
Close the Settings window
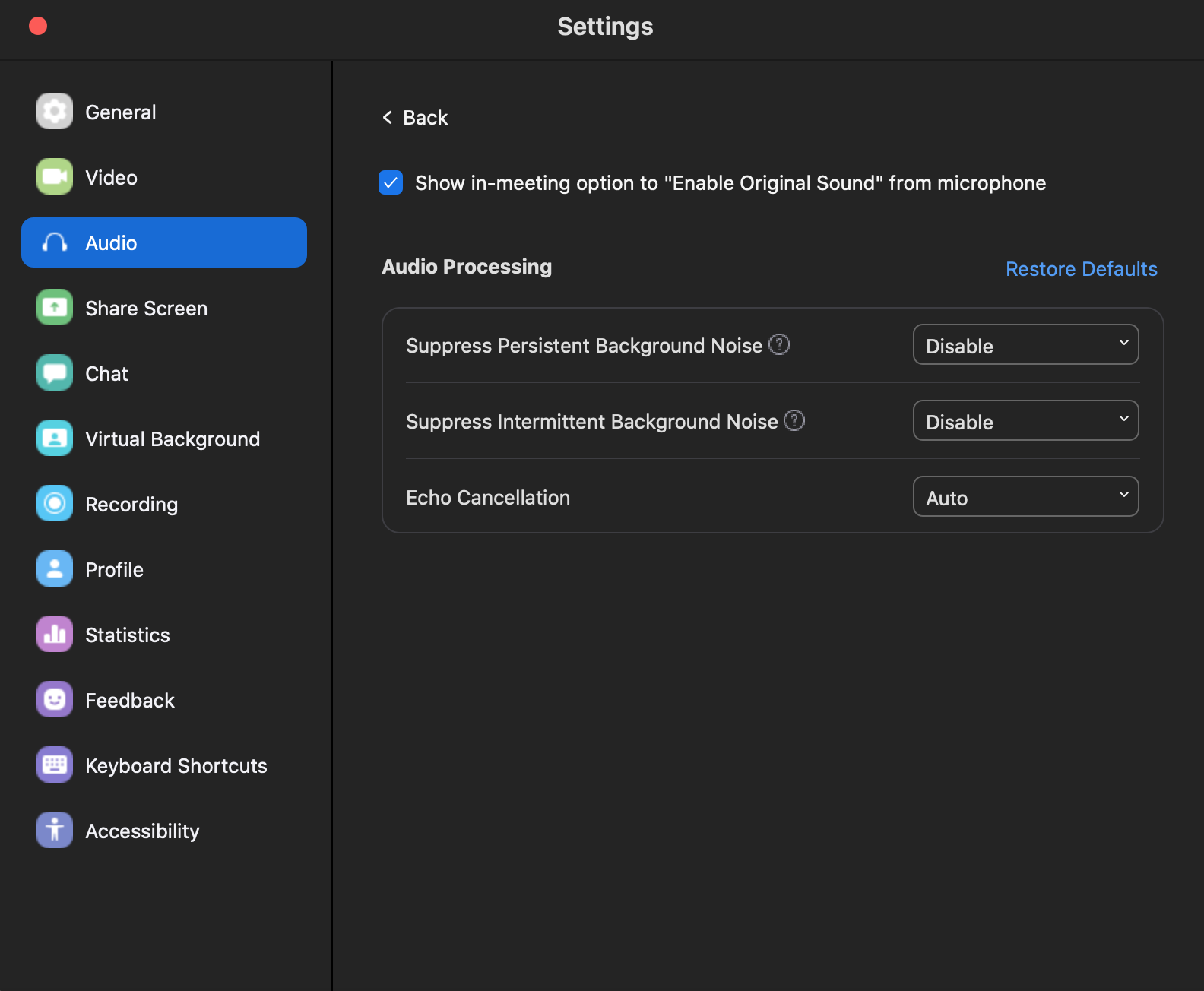point(38,26)
